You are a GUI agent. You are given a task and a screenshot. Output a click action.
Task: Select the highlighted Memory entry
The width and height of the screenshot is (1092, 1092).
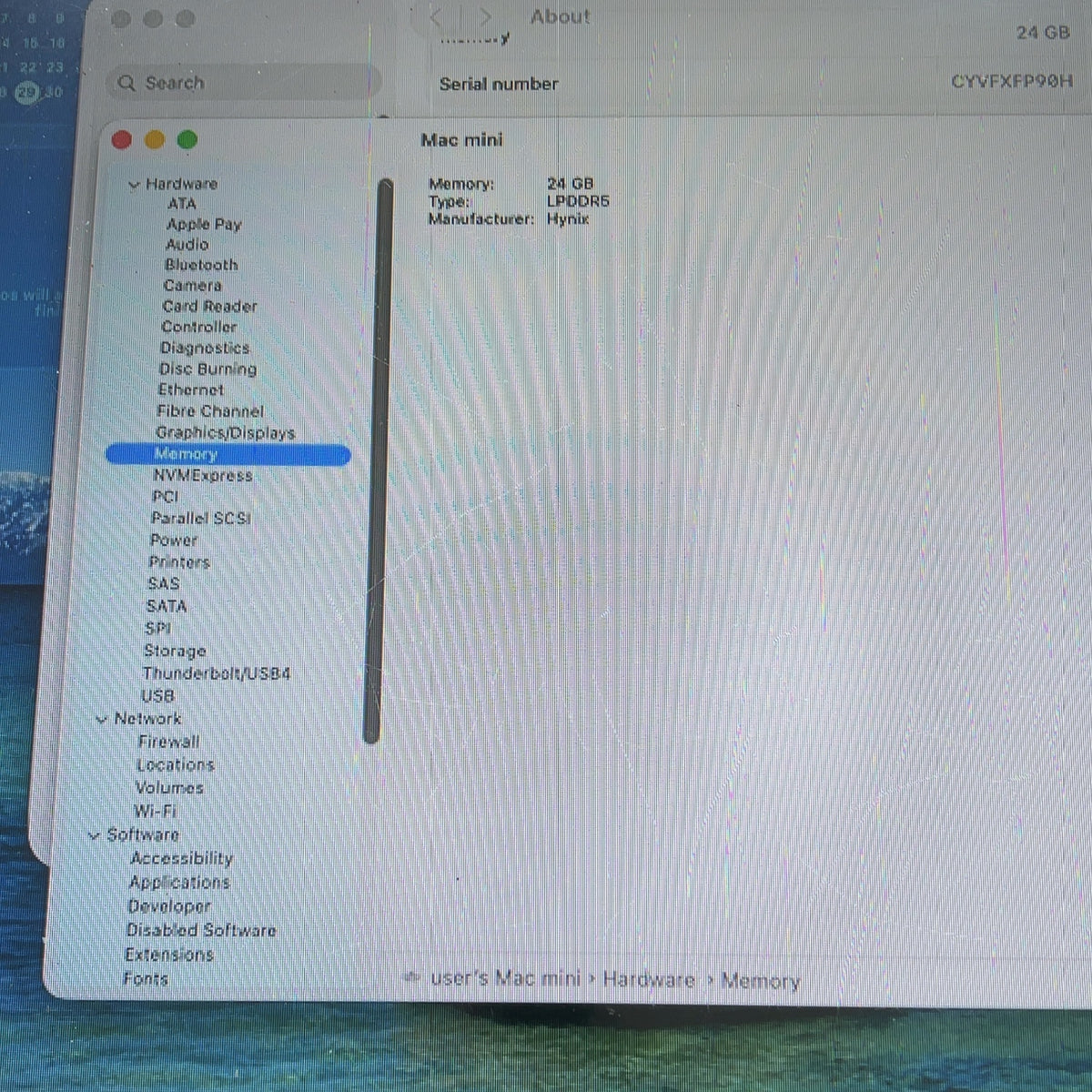pos(227,454)
